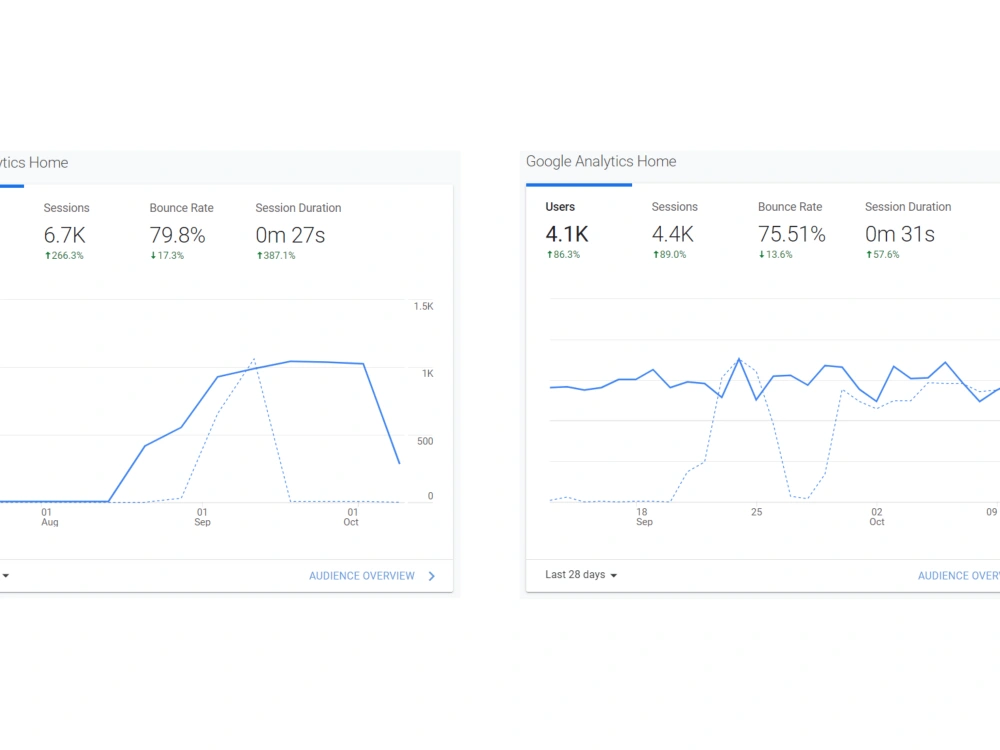Click the 86.3% users increase indicator
This screenshot has height=750, width=1000.
[563, 254]
